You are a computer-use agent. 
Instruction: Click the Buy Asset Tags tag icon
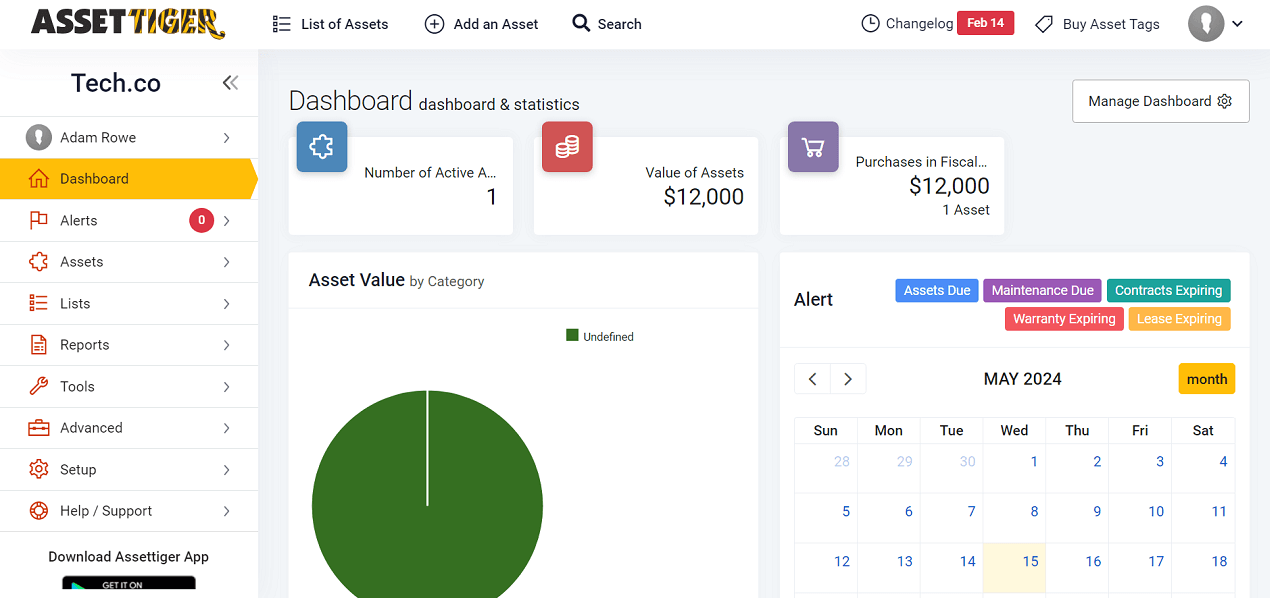pos(1044,24)
